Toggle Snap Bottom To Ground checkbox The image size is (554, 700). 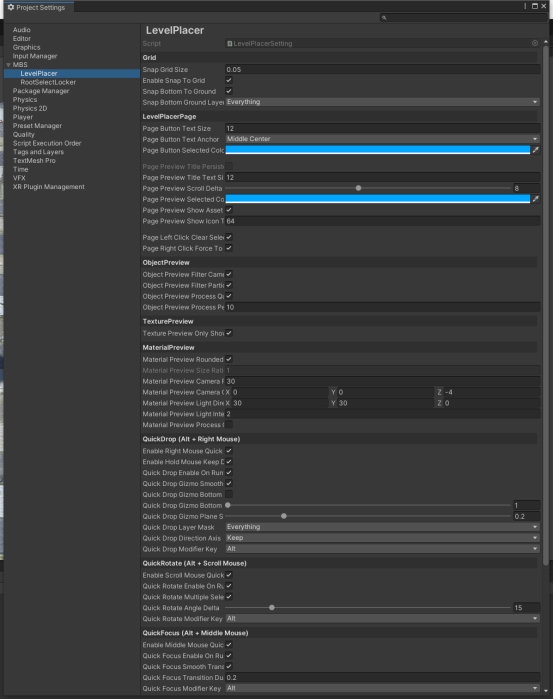[229, 91]
